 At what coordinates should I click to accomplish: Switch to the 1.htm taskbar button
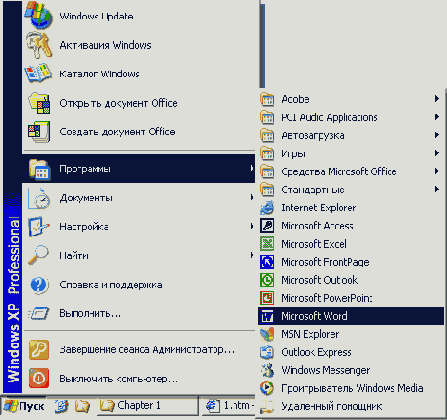coord(228,406)
